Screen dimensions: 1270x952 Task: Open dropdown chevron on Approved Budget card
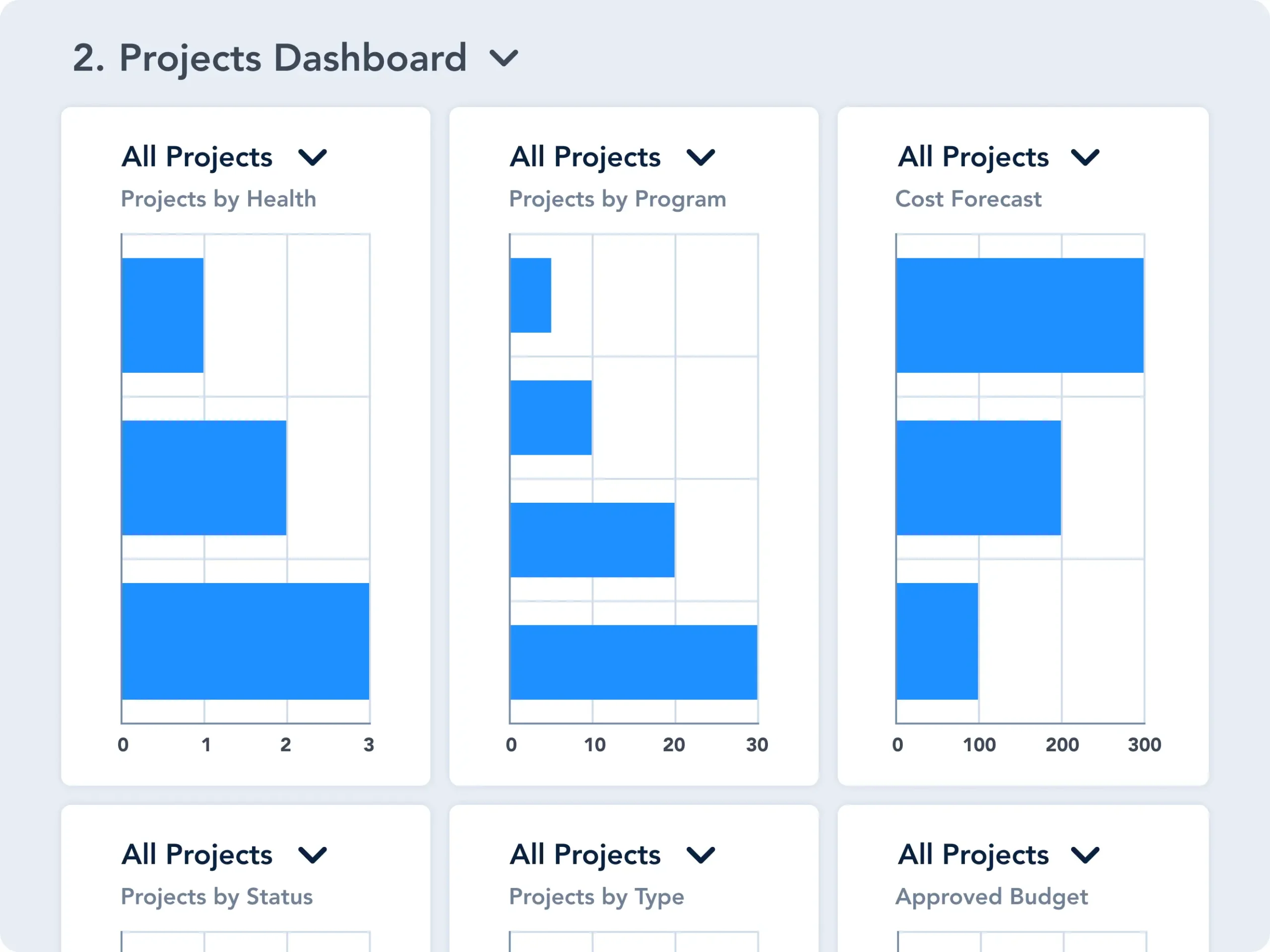pyautogui.click(x=1085, y=854)
